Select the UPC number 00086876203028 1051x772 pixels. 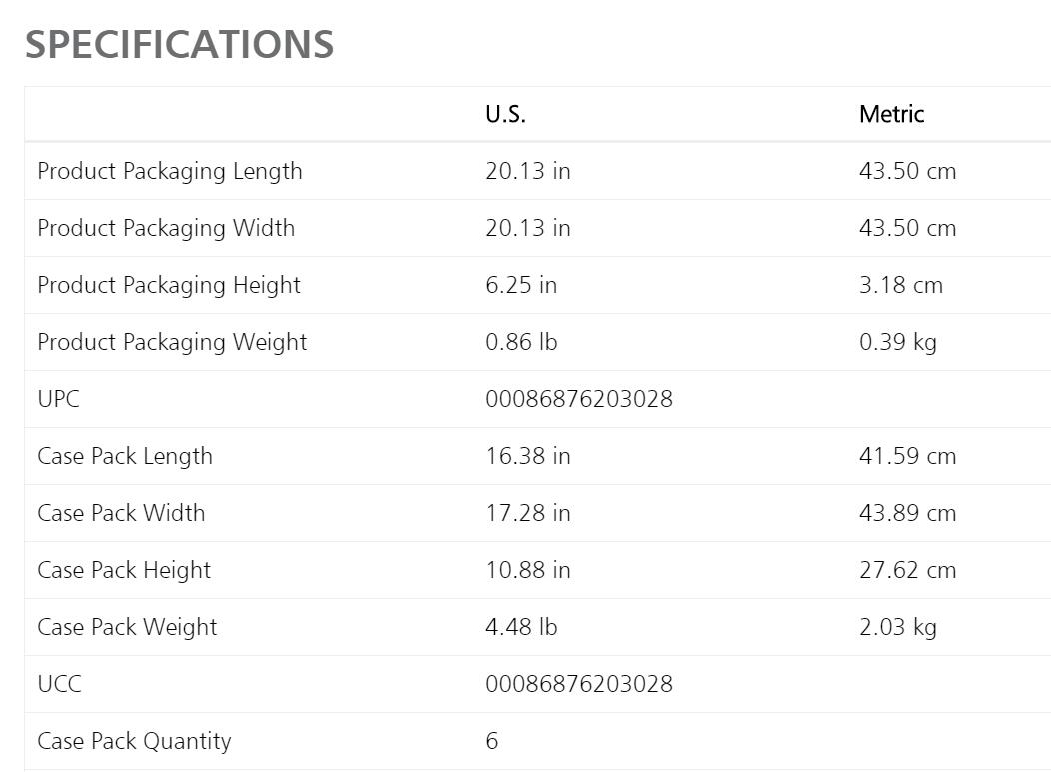579,399
